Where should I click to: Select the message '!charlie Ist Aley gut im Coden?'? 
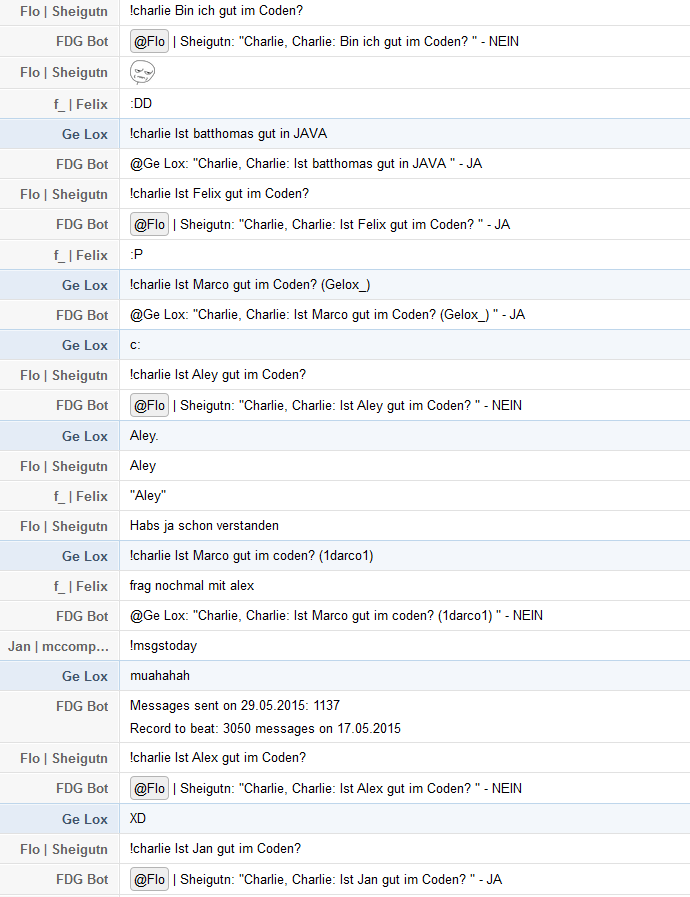point(218,375)
